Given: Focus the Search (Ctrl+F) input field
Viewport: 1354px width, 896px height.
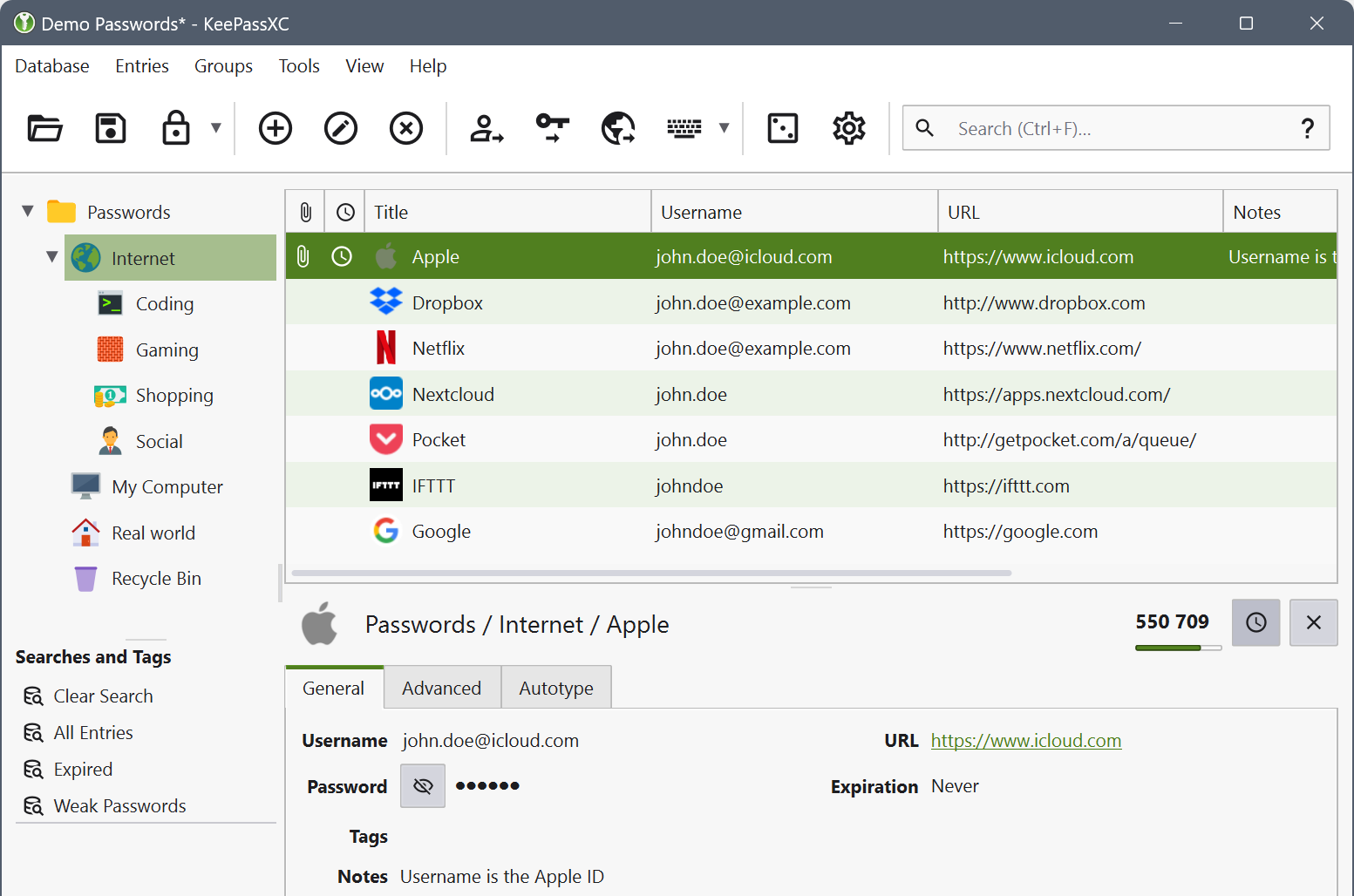Looking at the screenshot, I should [x=1116, y=128].
